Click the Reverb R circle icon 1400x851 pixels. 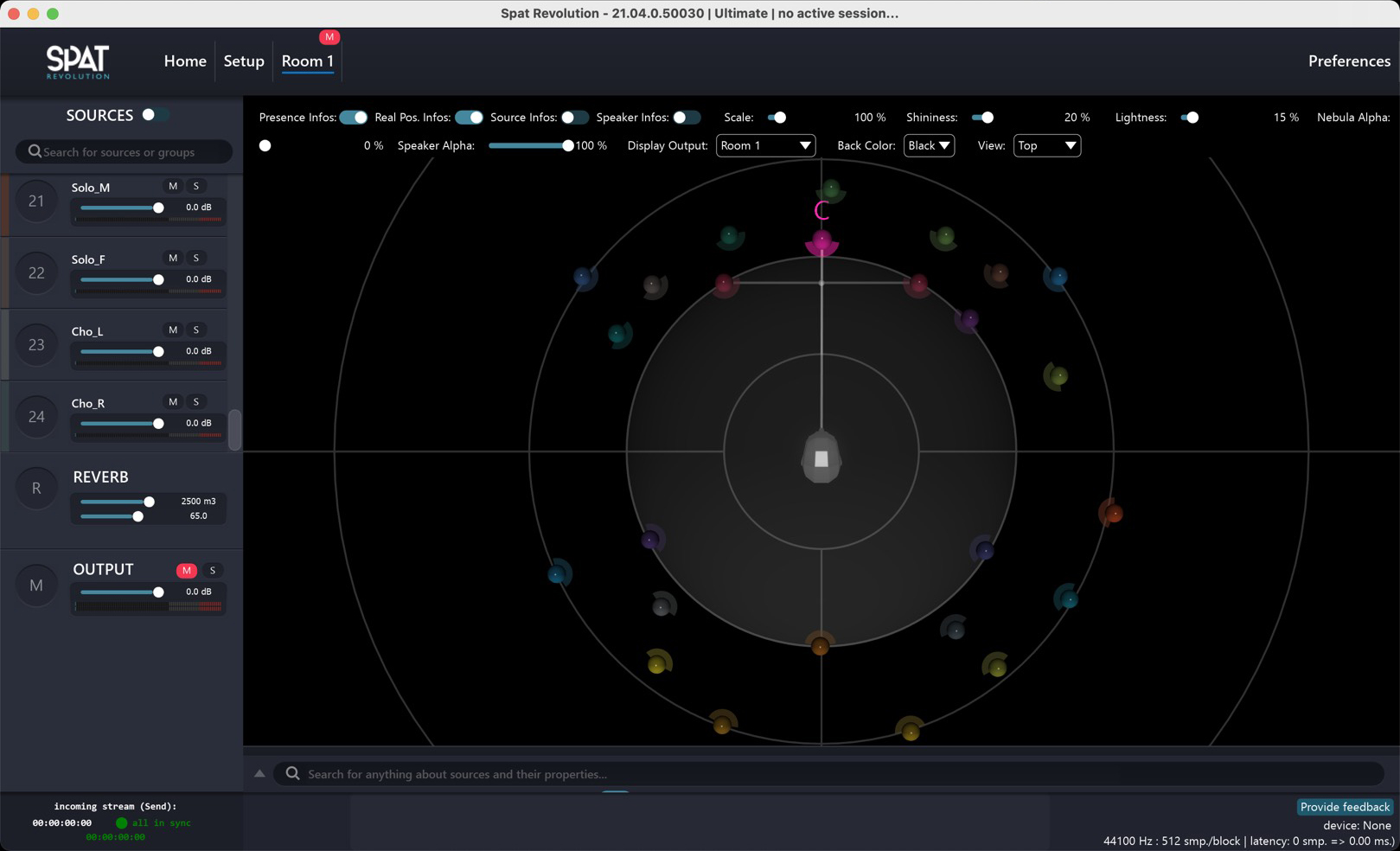36,489
